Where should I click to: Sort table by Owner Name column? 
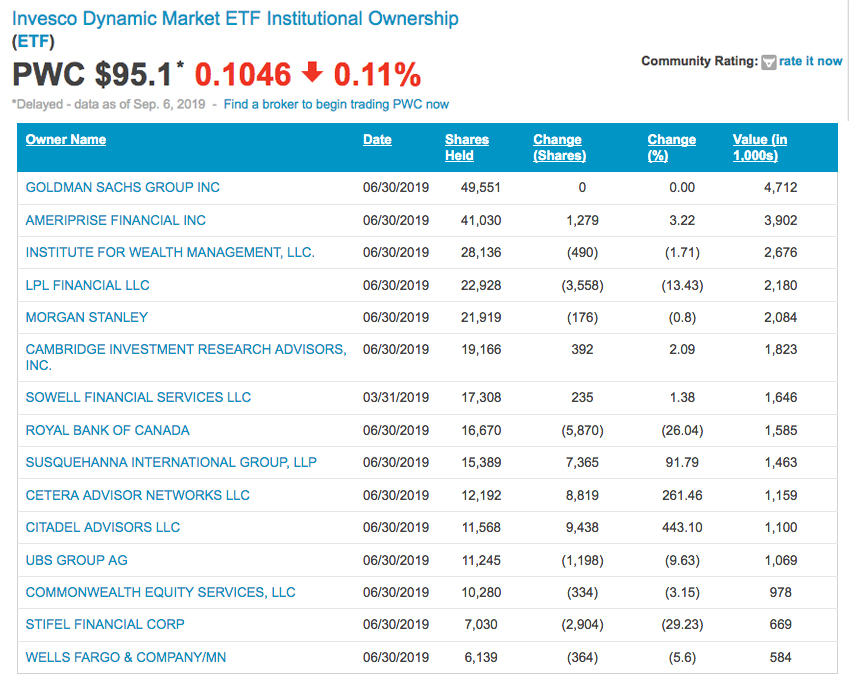66,139
